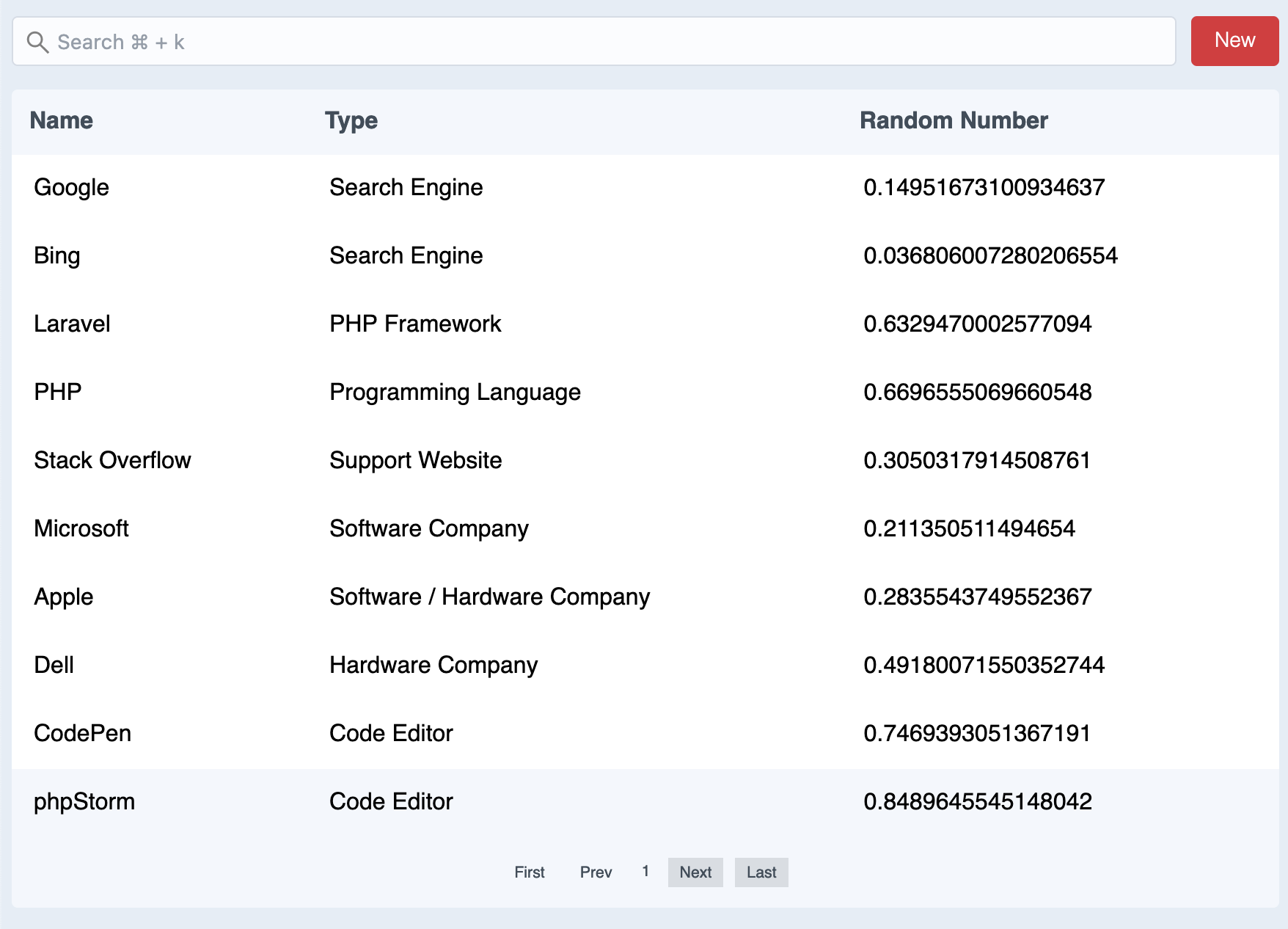Image resolution: width=1288 pixels, height=929 pixels.
Task: Go to Next page
Action: 695,872
